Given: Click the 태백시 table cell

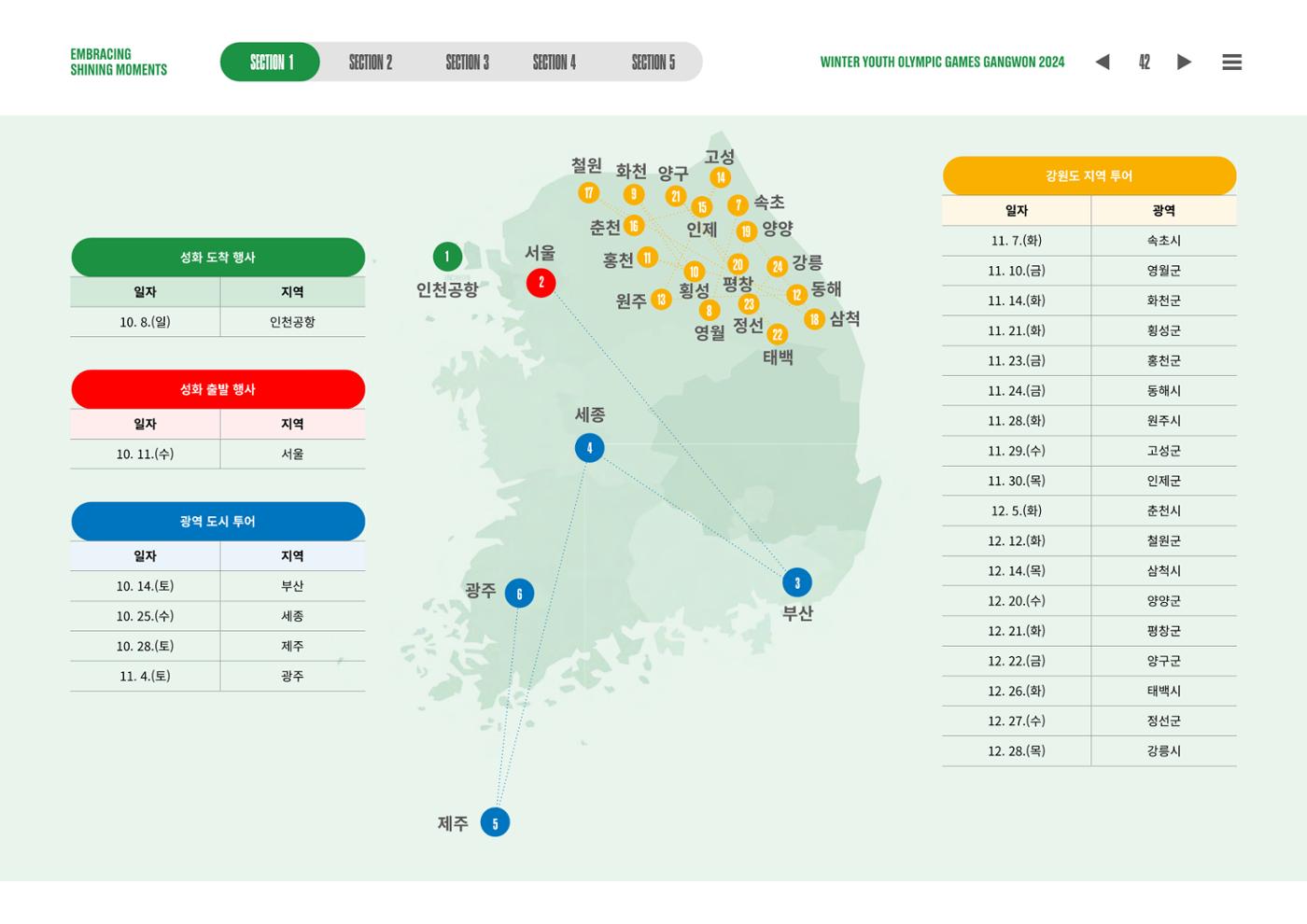Looking at the screenshot, I should [1164, 691].
